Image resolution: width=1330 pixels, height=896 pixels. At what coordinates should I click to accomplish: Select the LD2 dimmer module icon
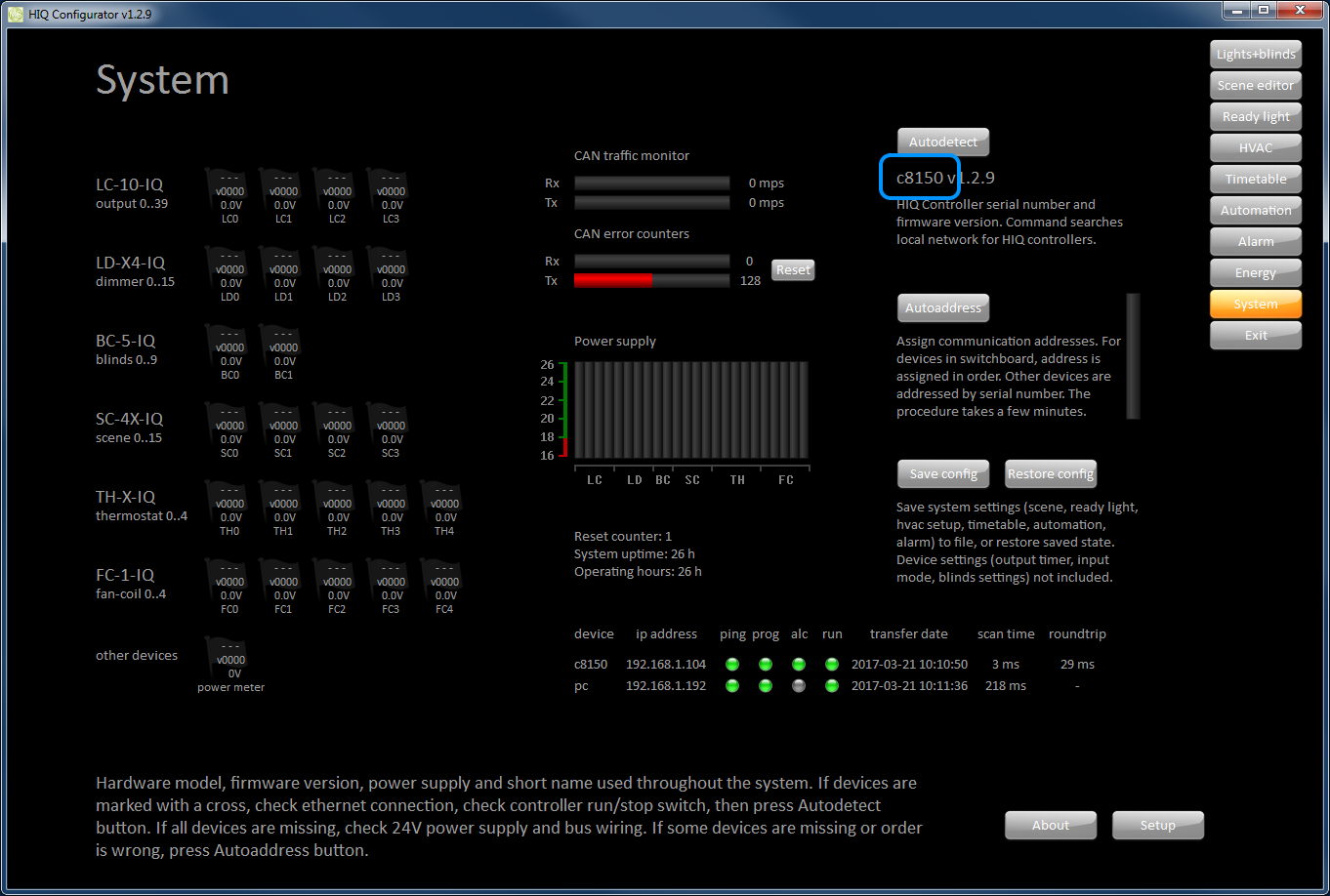338,271
